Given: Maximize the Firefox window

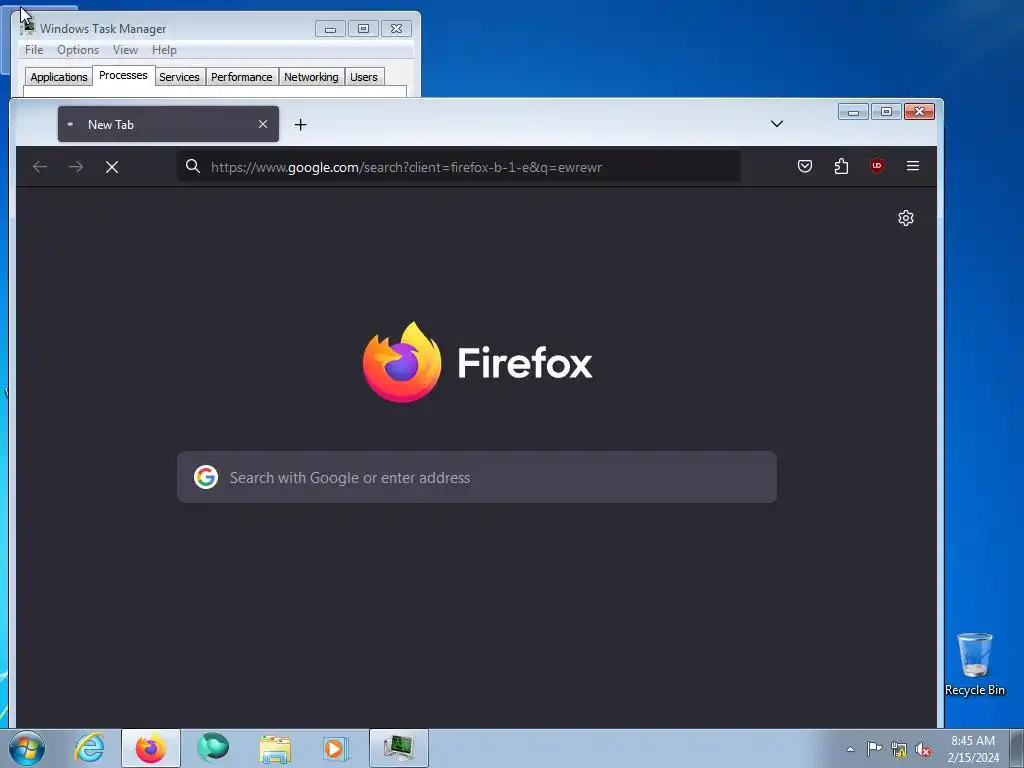Looking at the screenshot, I should [886, 112].
